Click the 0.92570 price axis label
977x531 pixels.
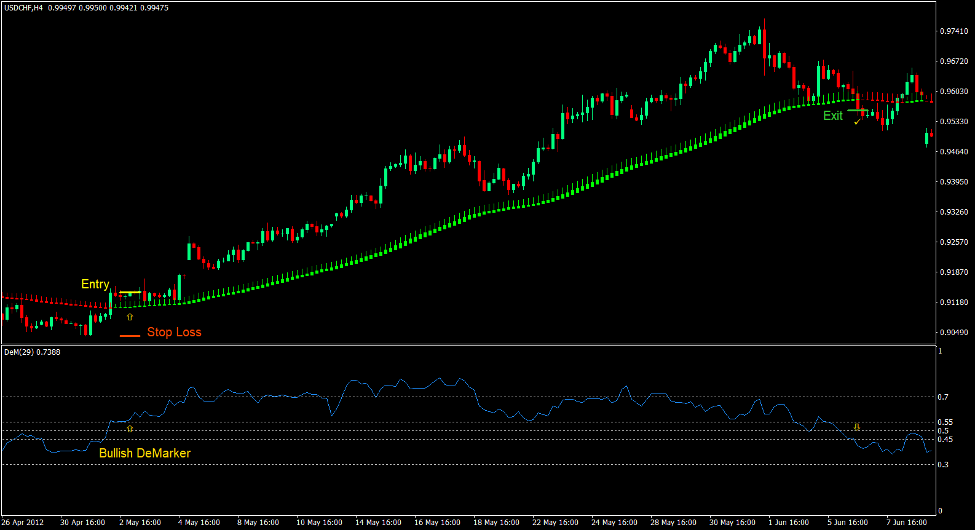click(953, 242)
